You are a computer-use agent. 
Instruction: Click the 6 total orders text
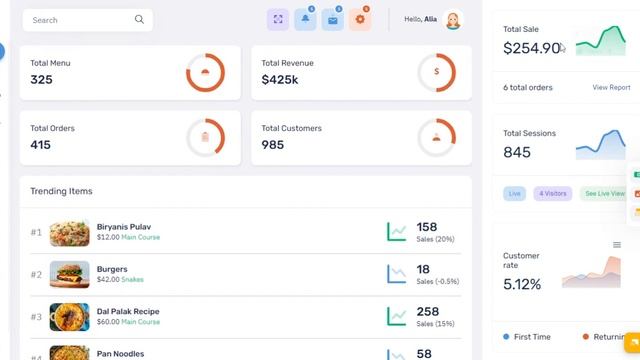pos(527,87)
